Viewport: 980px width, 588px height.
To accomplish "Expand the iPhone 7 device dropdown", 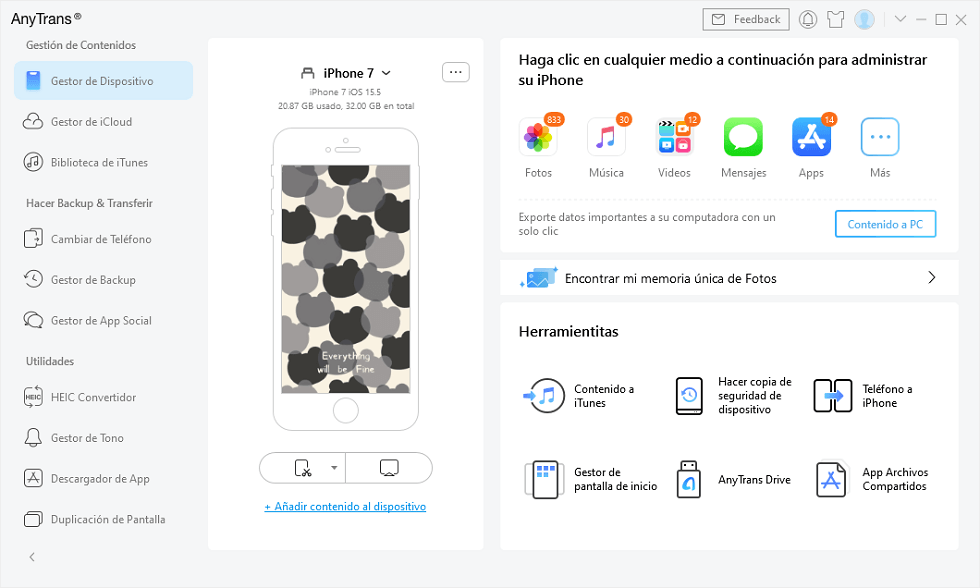I will pos(386,73).
